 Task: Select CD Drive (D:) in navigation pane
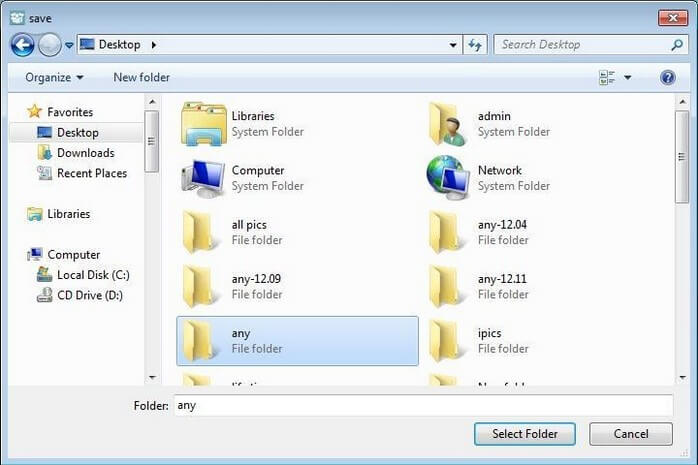(89, 295)
